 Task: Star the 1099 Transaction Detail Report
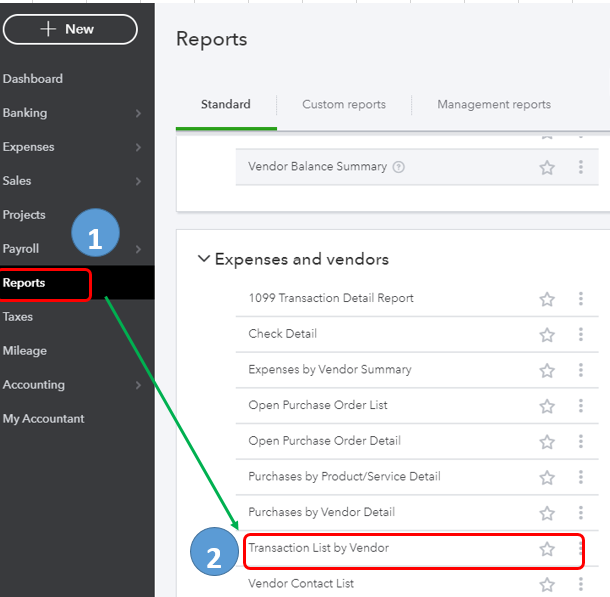(547, 299)
